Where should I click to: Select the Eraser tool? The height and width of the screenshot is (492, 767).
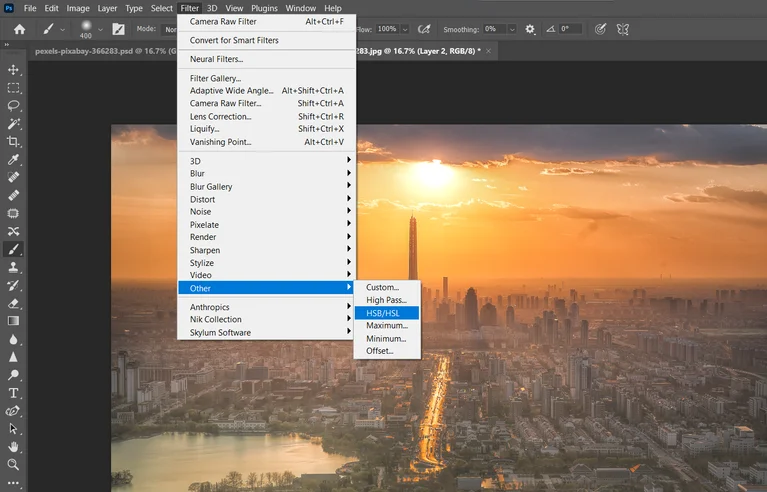tap(14, 303)
